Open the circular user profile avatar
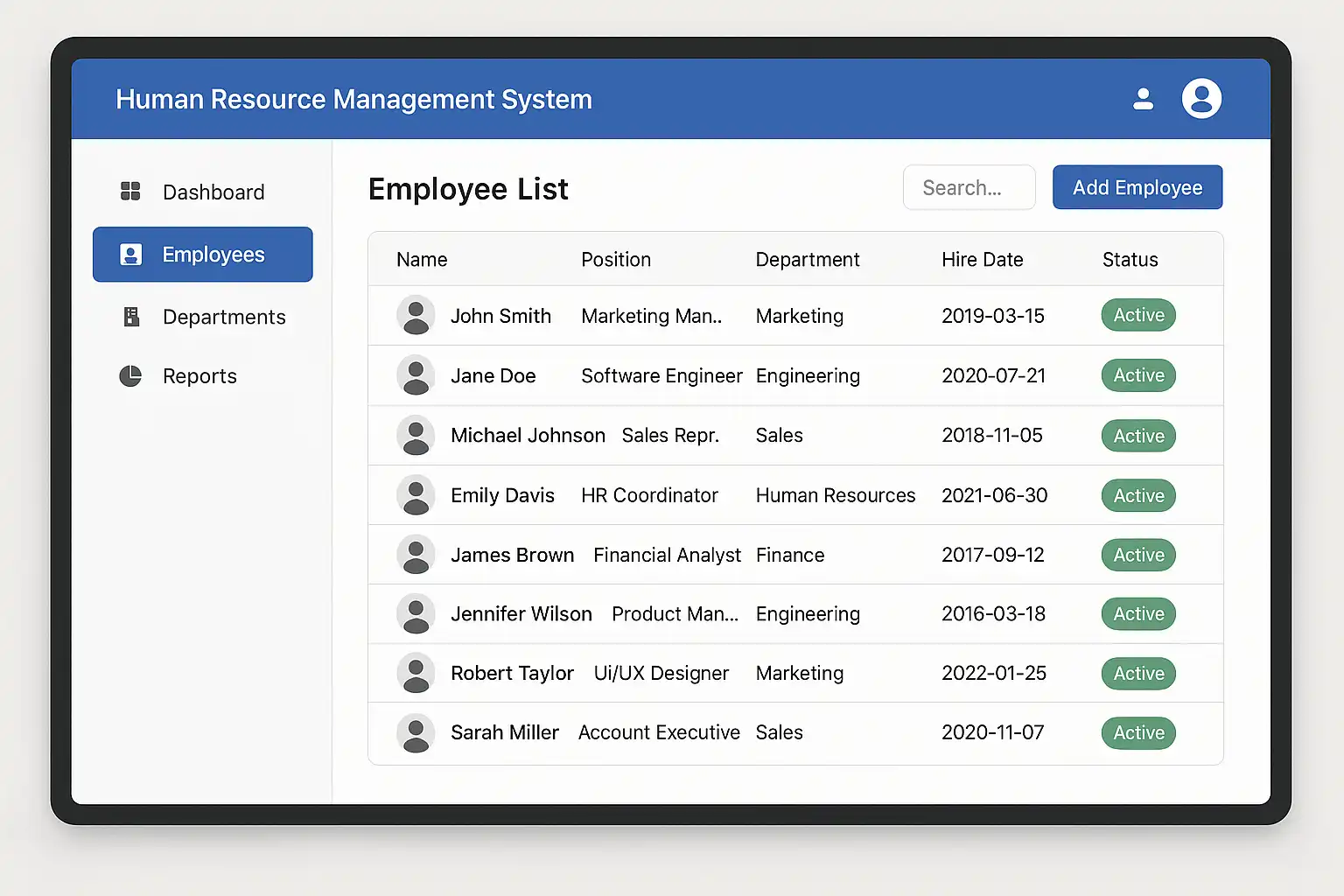This screenshot has height=896, width=1344. pos(1201,99)
